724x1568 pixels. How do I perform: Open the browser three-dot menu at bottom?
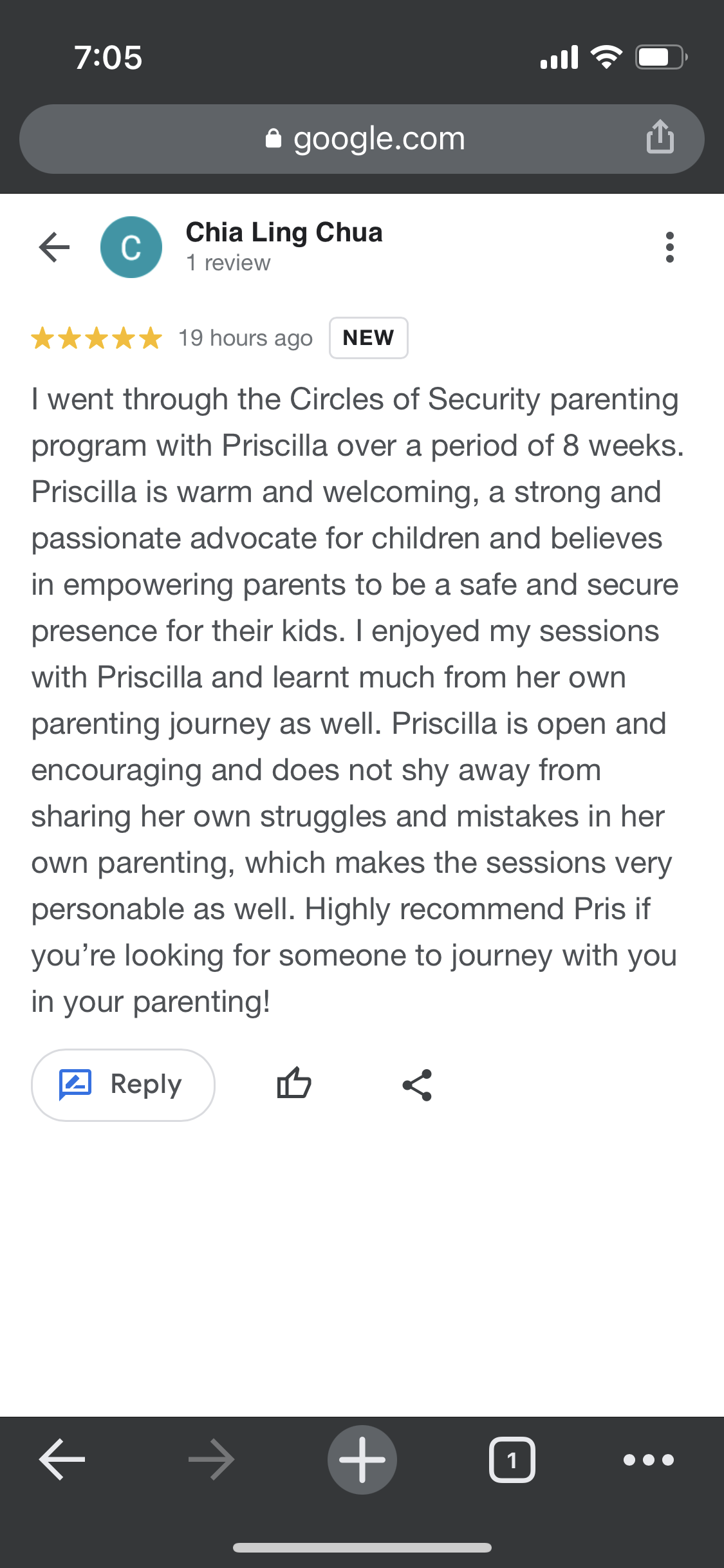click(649, 1459)
